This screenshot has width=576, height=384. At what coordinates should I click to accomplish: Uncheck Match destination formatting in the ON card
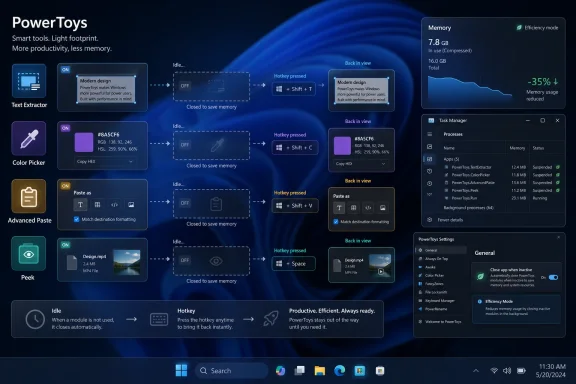tap(77, 219)
